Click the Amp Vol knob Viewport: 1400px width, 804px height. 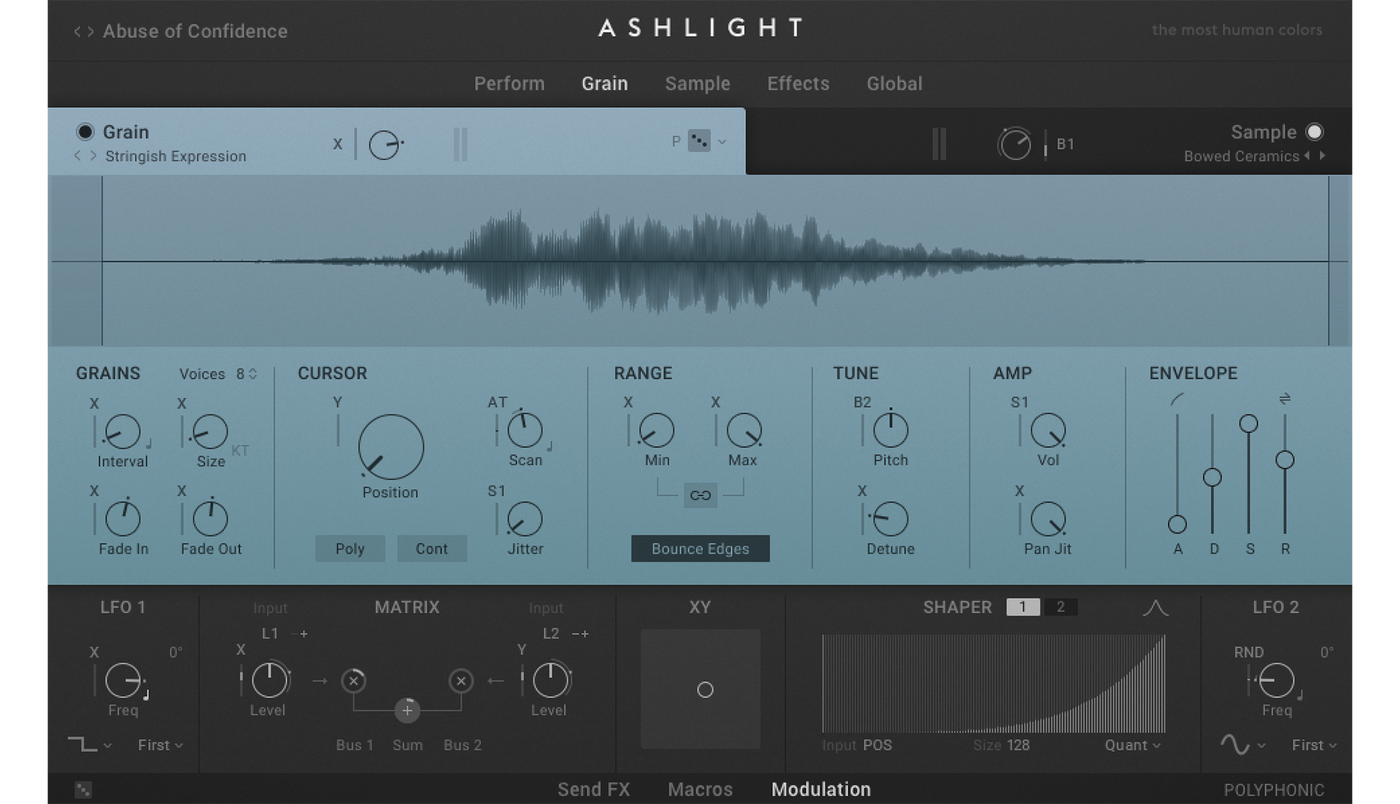point(1048,431)
